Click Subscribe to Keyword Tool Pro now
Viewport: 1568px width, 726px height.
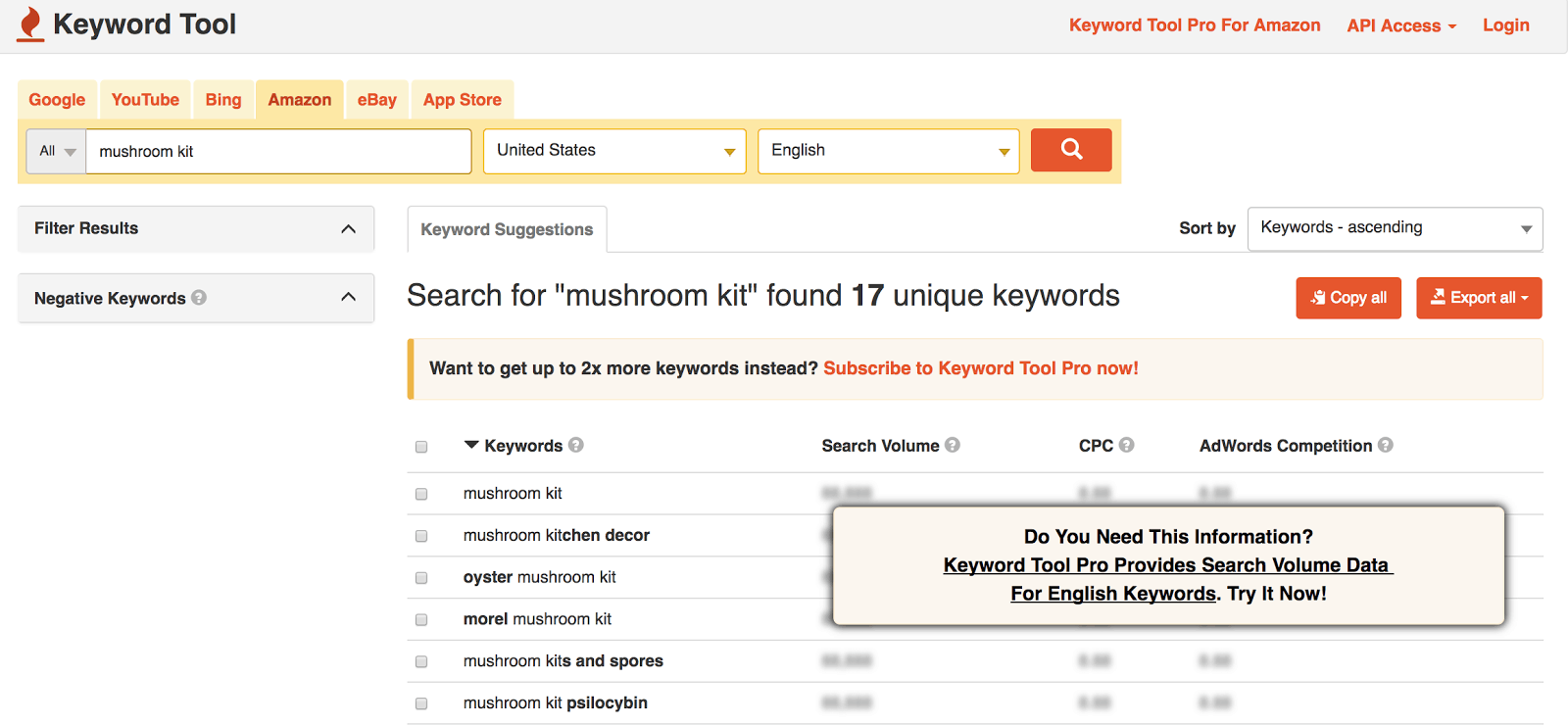[x=981, y=368]
